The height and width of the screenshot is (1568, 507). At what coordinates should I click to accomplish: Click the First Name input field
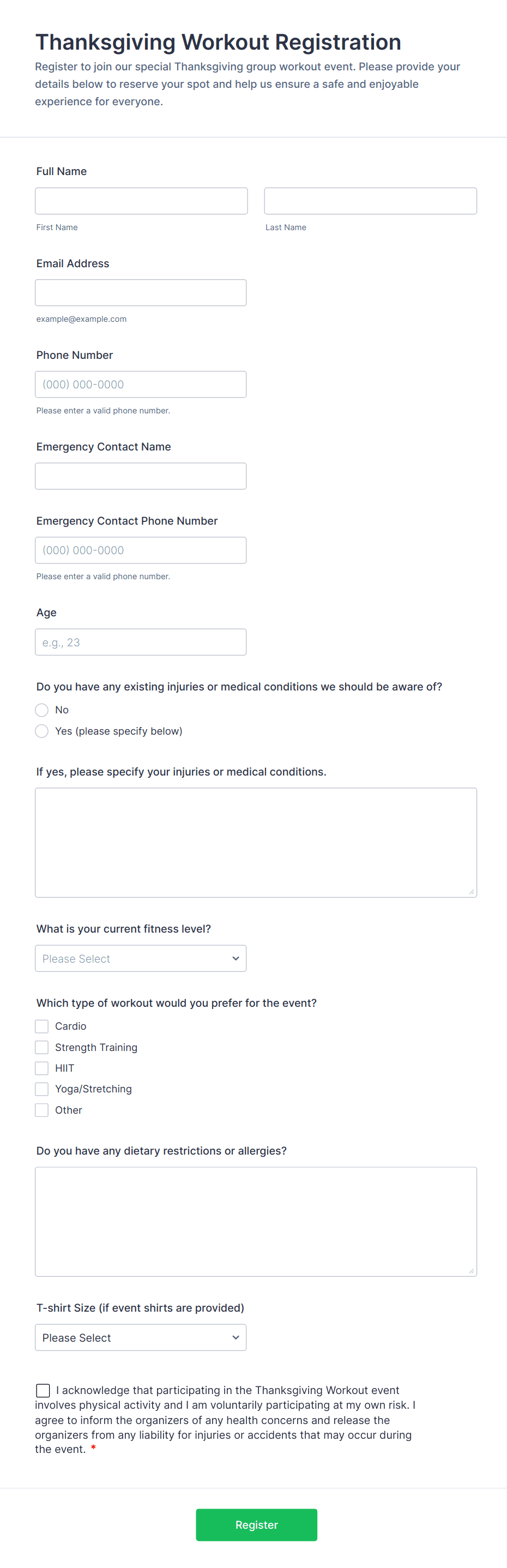[141, 201]
